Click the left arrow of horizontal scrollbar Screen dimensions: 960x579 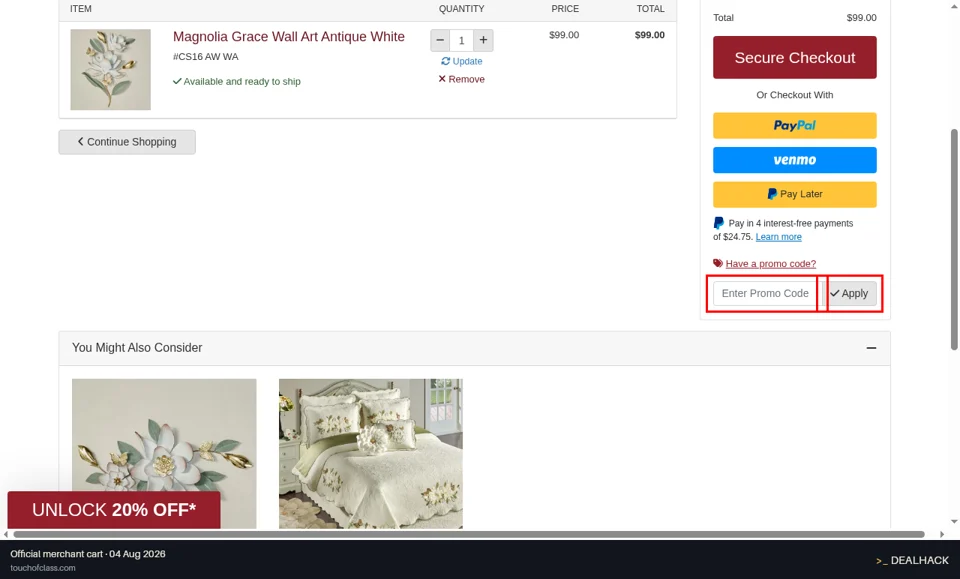click(x=6, y=534)
